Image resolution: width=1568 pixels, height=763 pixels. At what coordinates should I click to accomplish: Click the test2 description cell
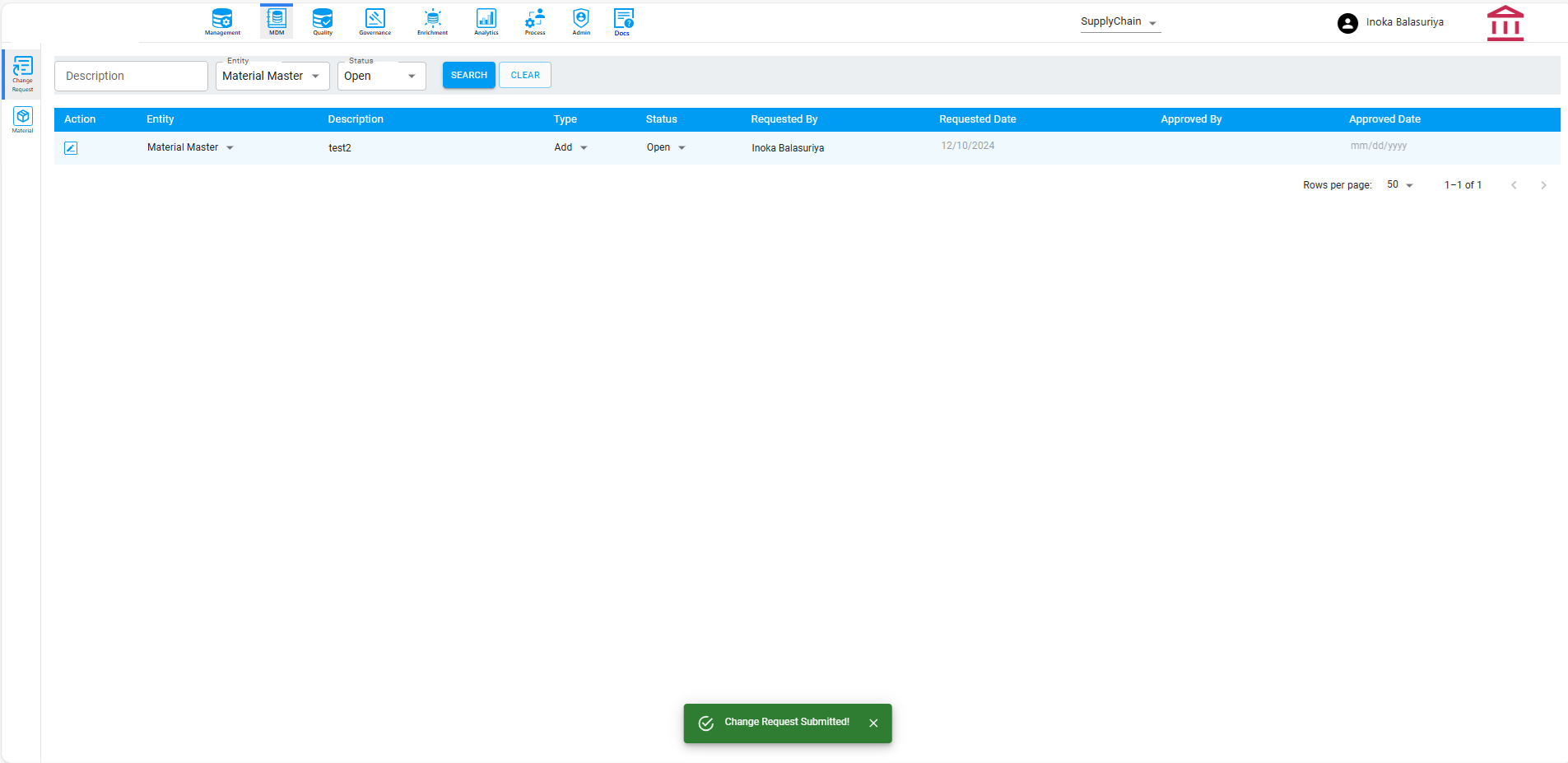(x=340, y=148)
